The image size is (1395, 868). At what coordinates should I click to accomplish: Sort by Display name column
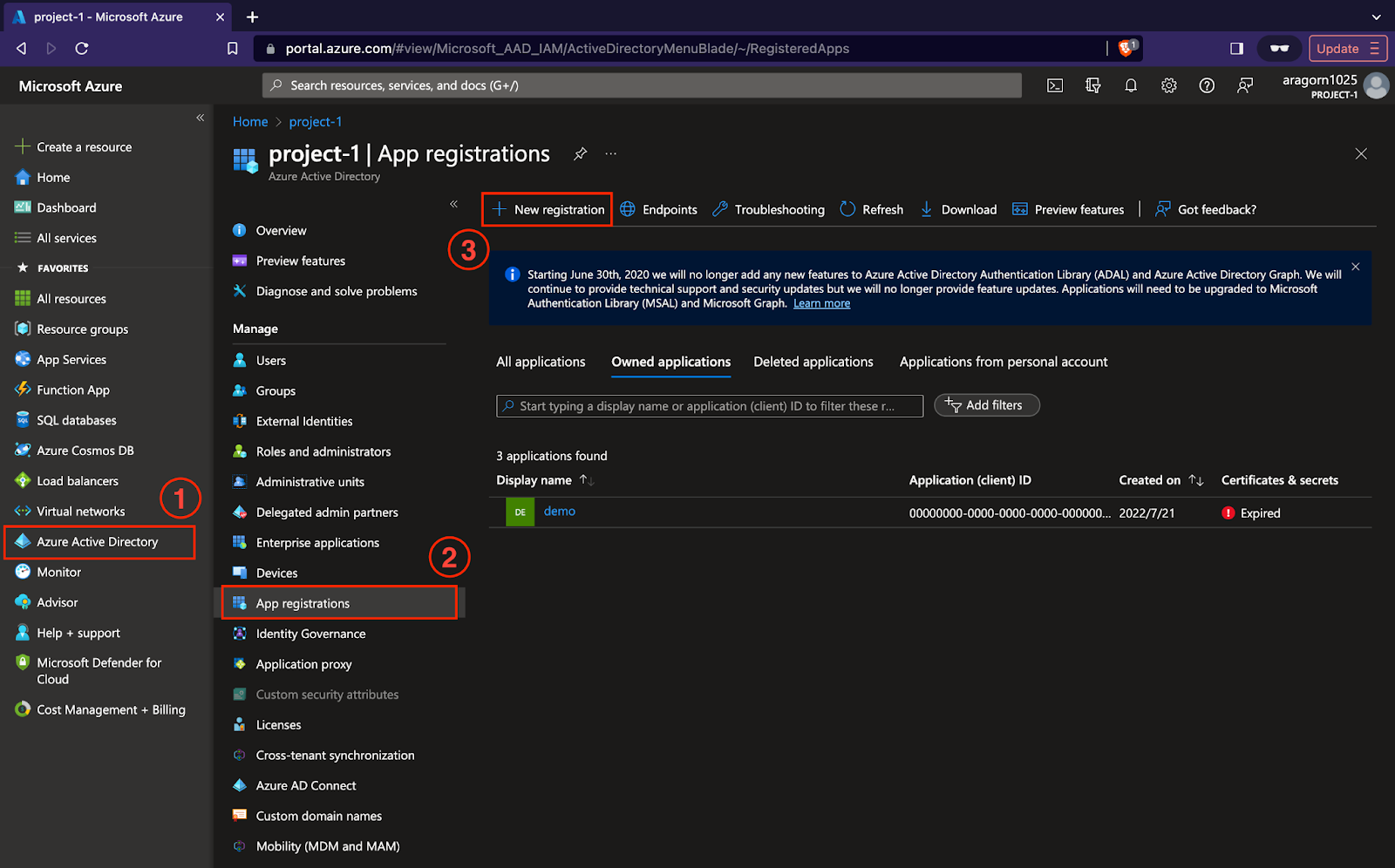pyautogui.click(x=545, y=480)
